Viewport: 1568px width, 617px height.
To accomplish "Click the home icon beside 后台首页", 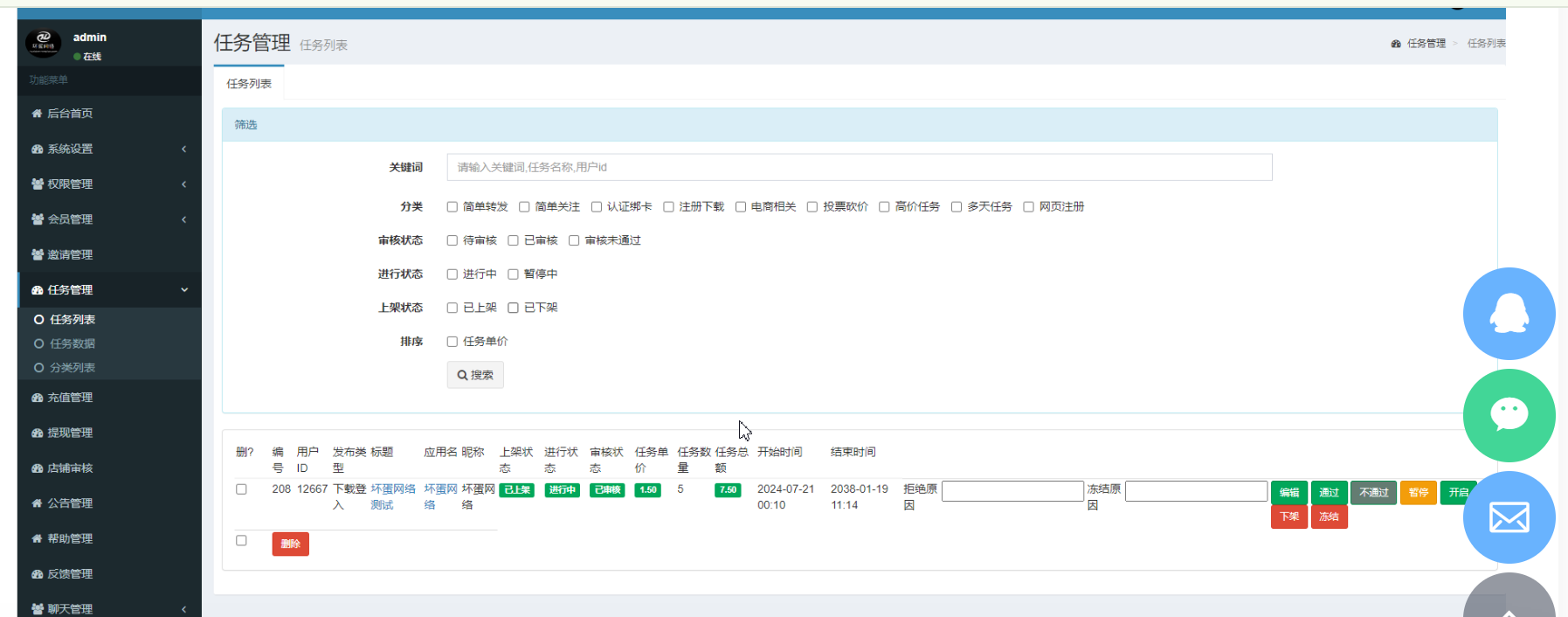I will (37, 114).
